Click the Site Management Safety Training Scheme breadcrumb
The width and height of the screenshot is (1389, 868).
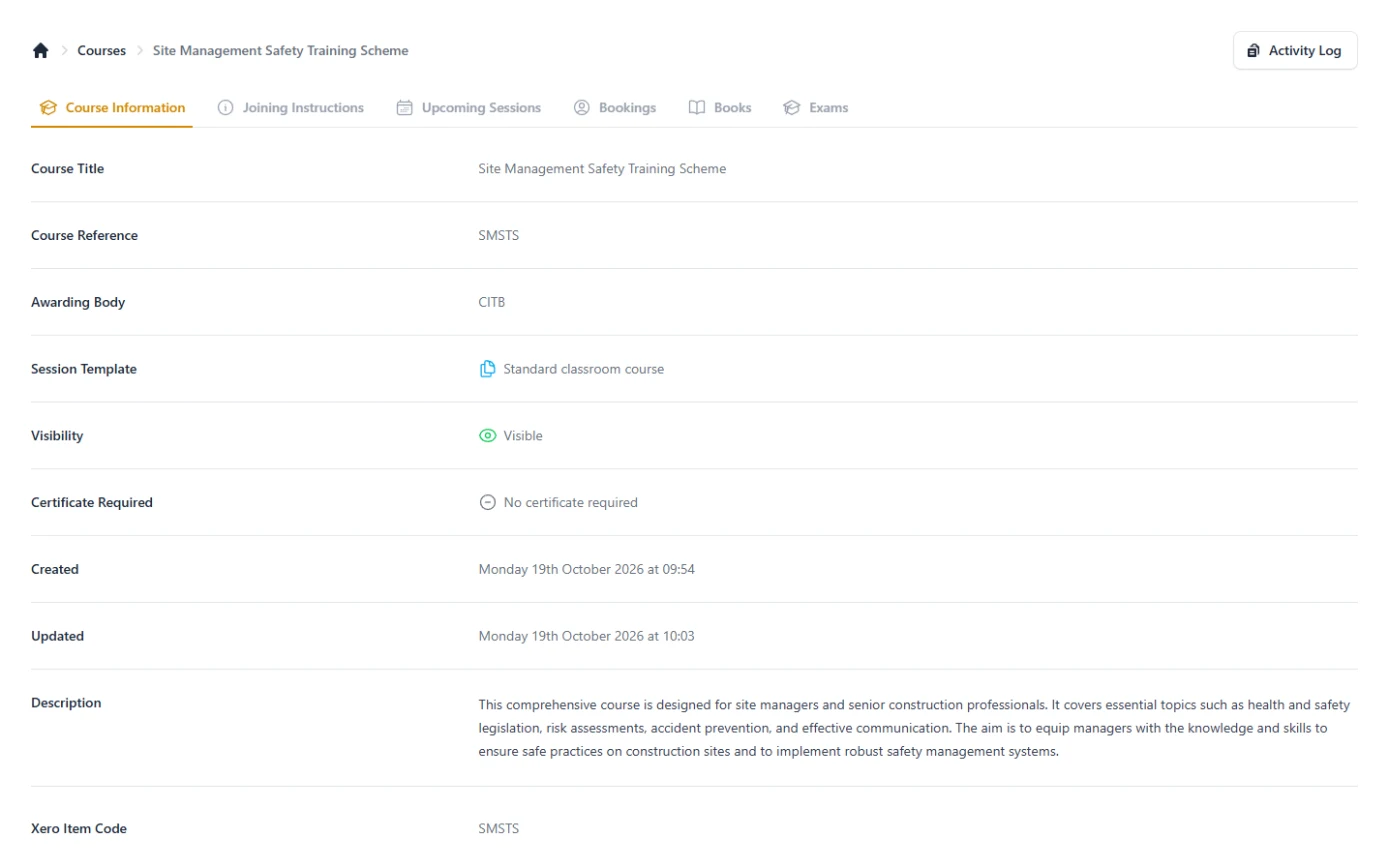[281, 51]
